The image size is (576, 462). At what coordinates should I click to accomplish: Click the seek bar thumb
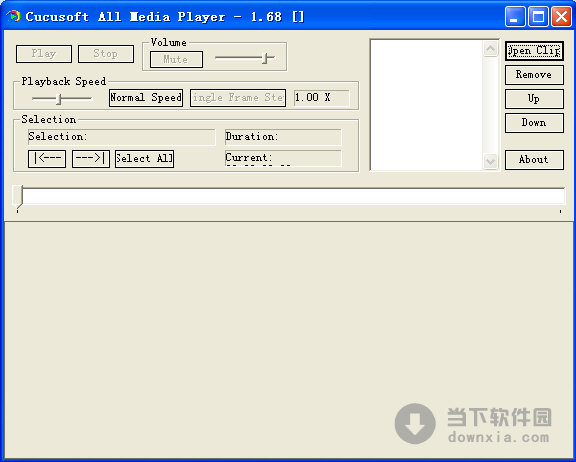pos(17,196)
